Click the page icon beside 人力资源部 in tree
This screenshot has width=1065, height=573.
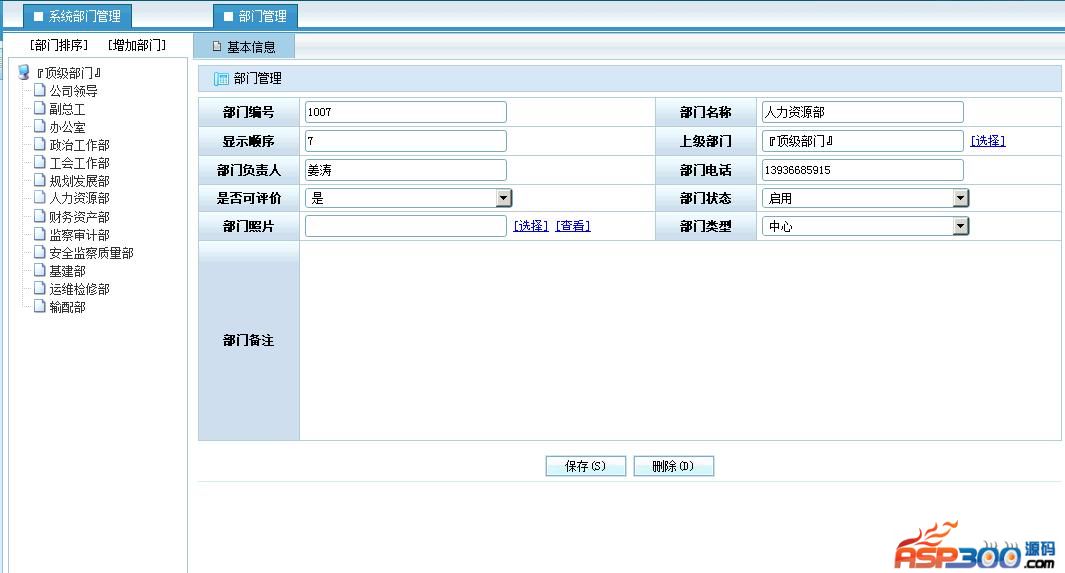point(40,198)
